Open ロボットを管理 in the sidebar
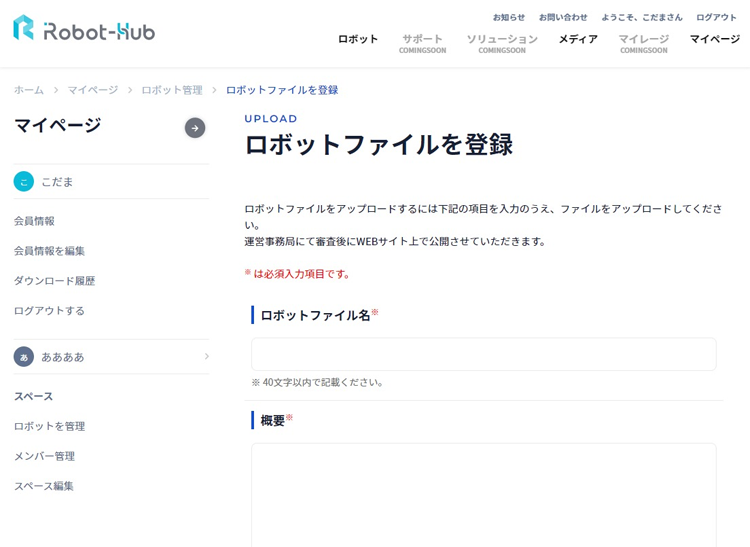Image resolution: width=750 pixels, height=547 pixels. coord(49,426)
